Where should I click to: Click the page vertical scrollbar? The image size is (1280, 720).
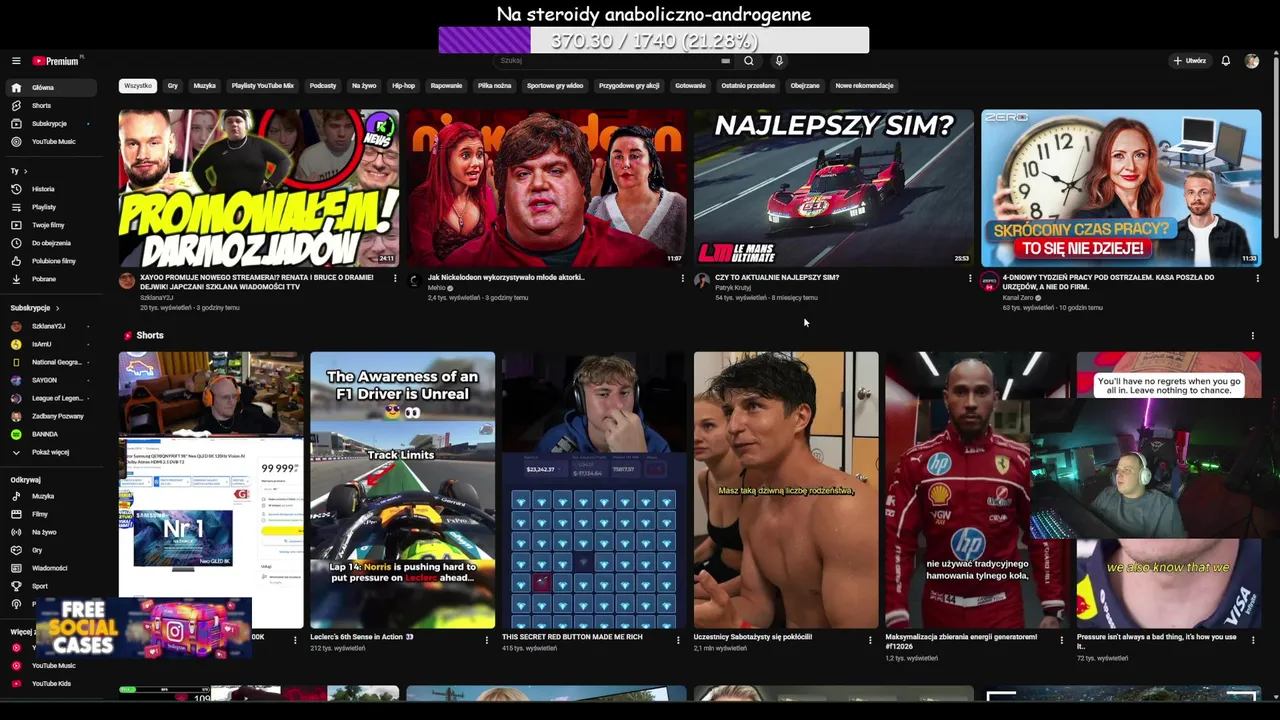click(x=1275, y=150)
